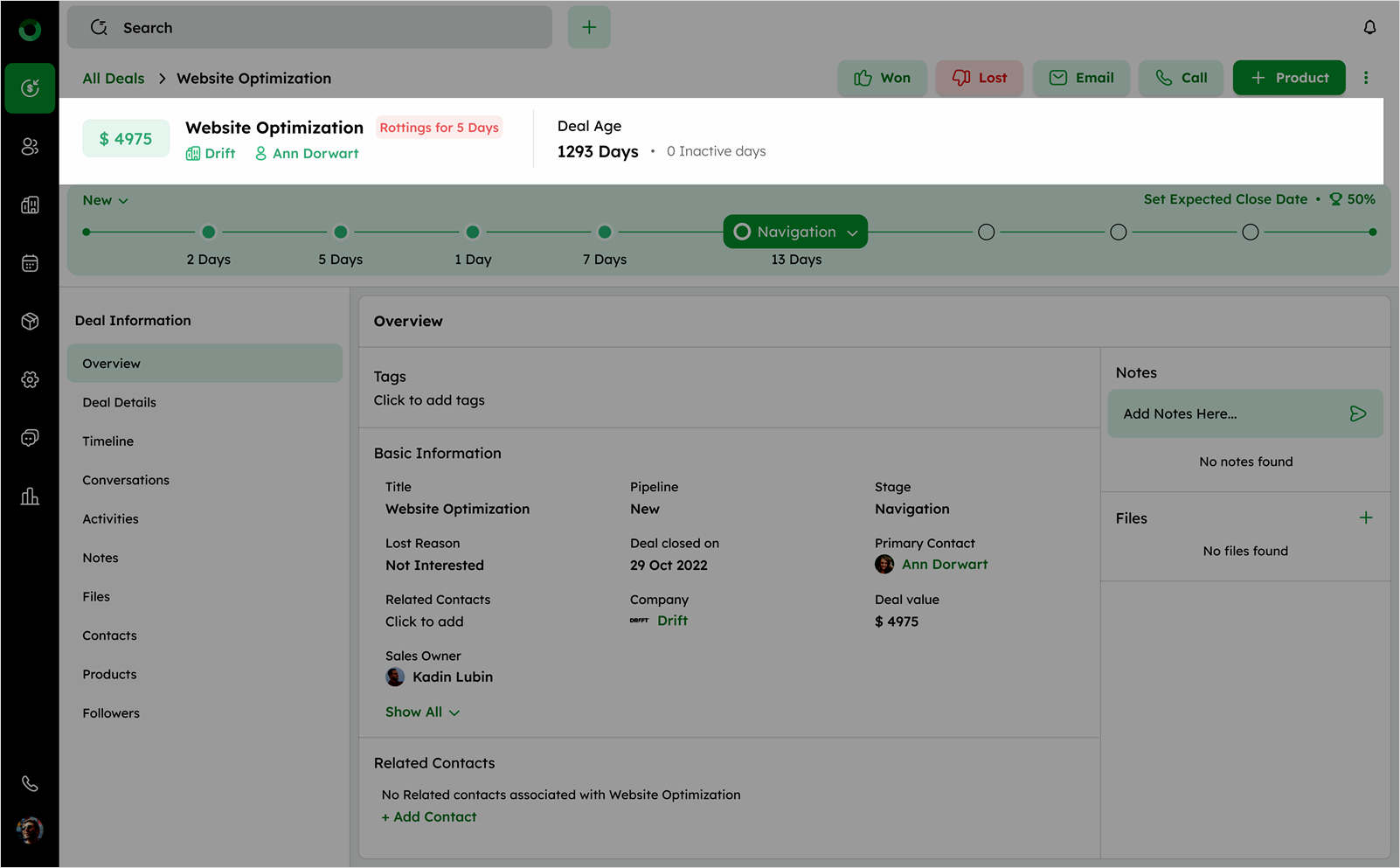Click Set Expected Close Date
Screen dimensions: 1400x868
tap(1225, 199)
